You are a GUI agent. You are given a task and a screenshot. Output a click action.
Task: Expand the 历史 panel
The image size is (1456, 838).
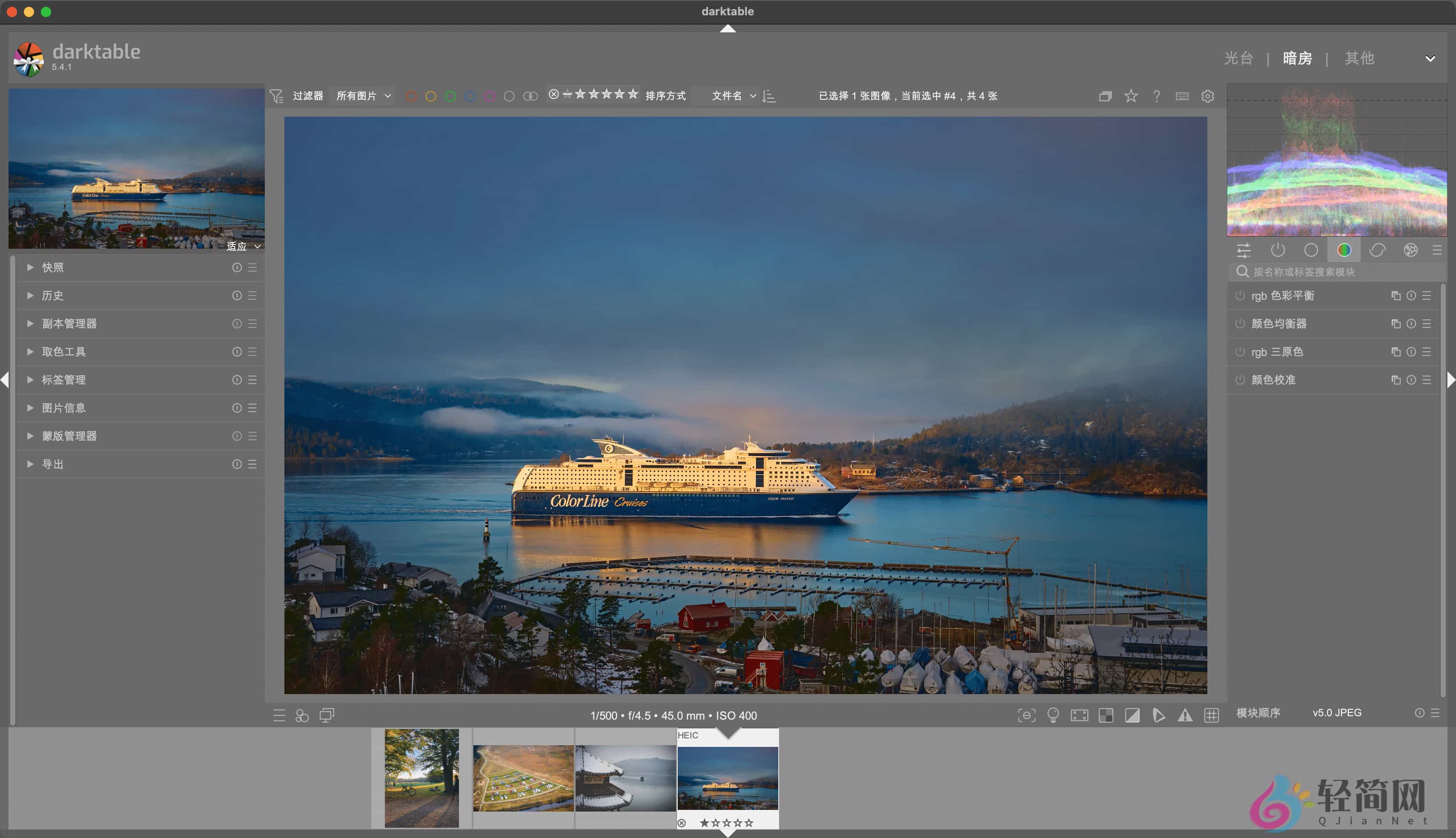(x=52, y=295)
